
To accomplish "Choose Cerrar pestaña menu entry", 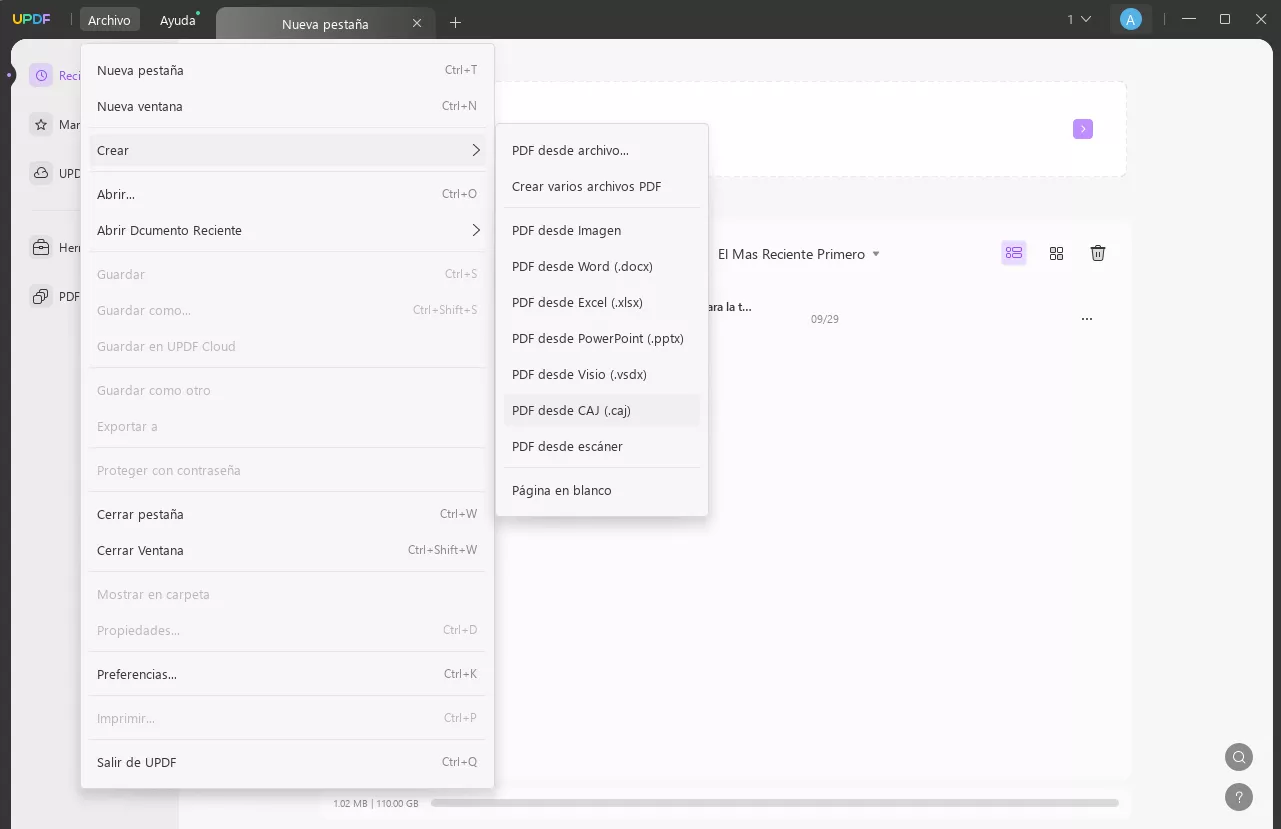I will (x=288, y=514).
